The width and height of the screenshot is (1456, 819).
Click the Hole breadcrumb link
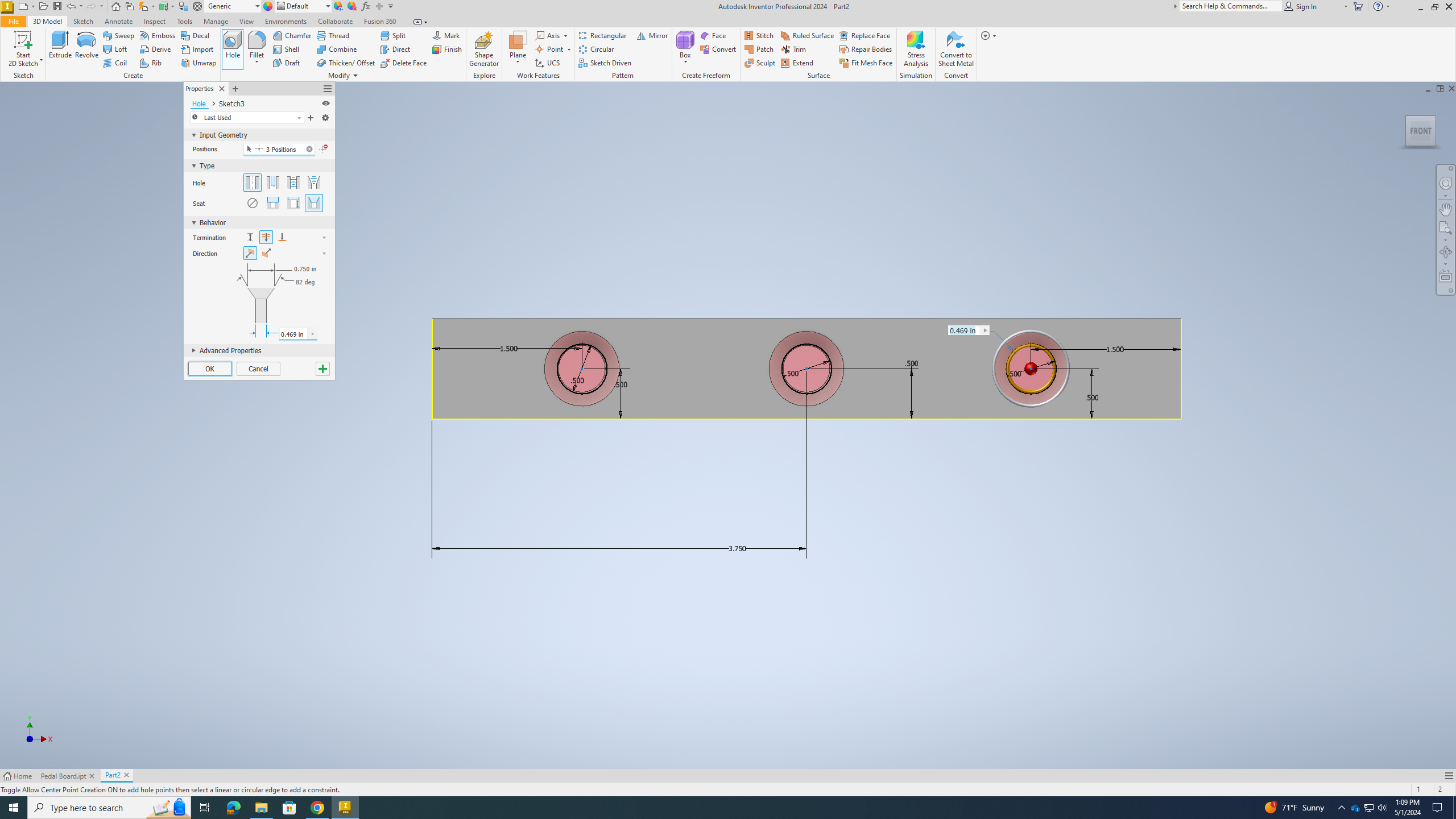pos(198,104)
